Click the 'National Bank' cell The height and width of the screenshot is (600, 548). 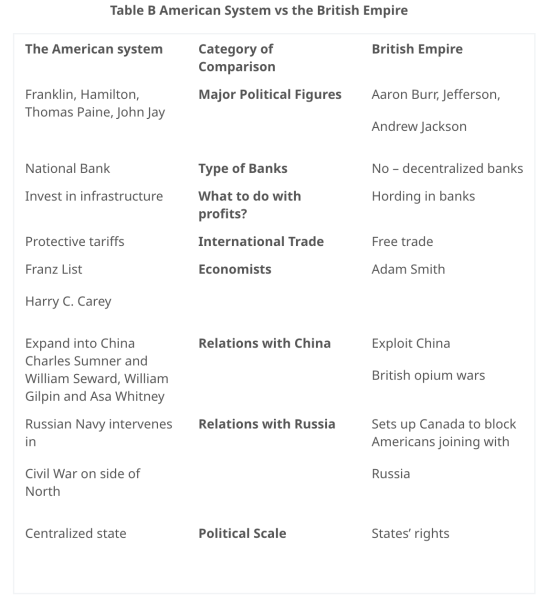pyautogui.click(x=68, y=168)
